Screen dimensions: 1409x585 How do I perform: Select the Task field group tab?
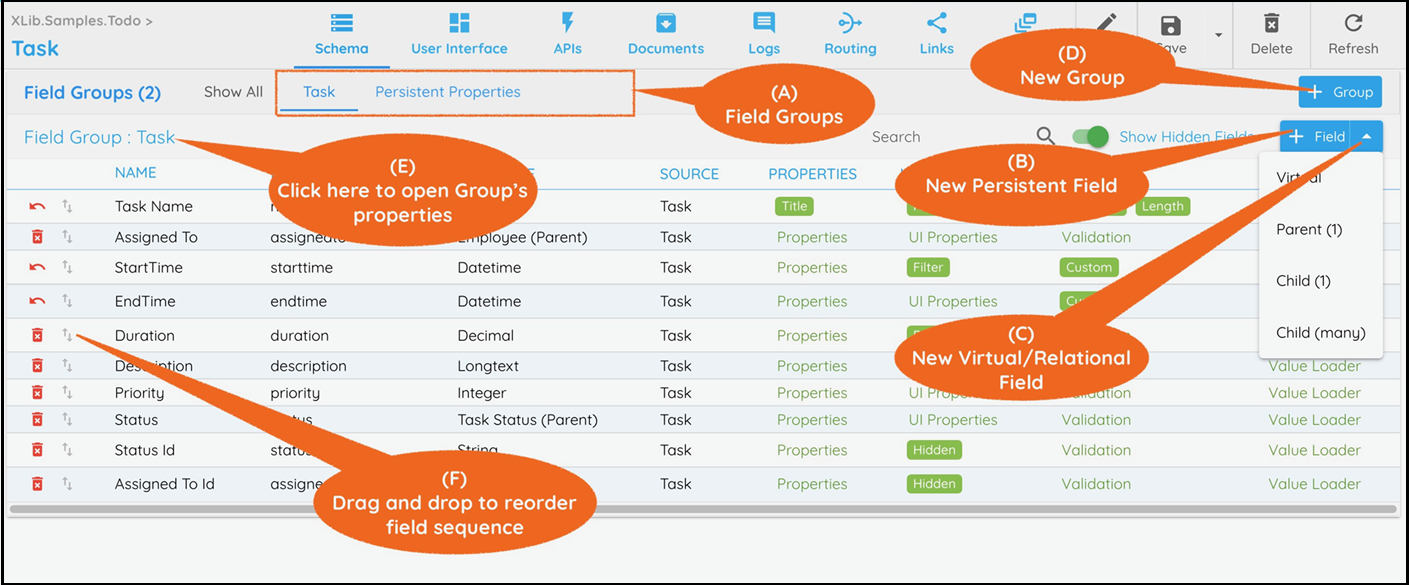coord(319,92)
